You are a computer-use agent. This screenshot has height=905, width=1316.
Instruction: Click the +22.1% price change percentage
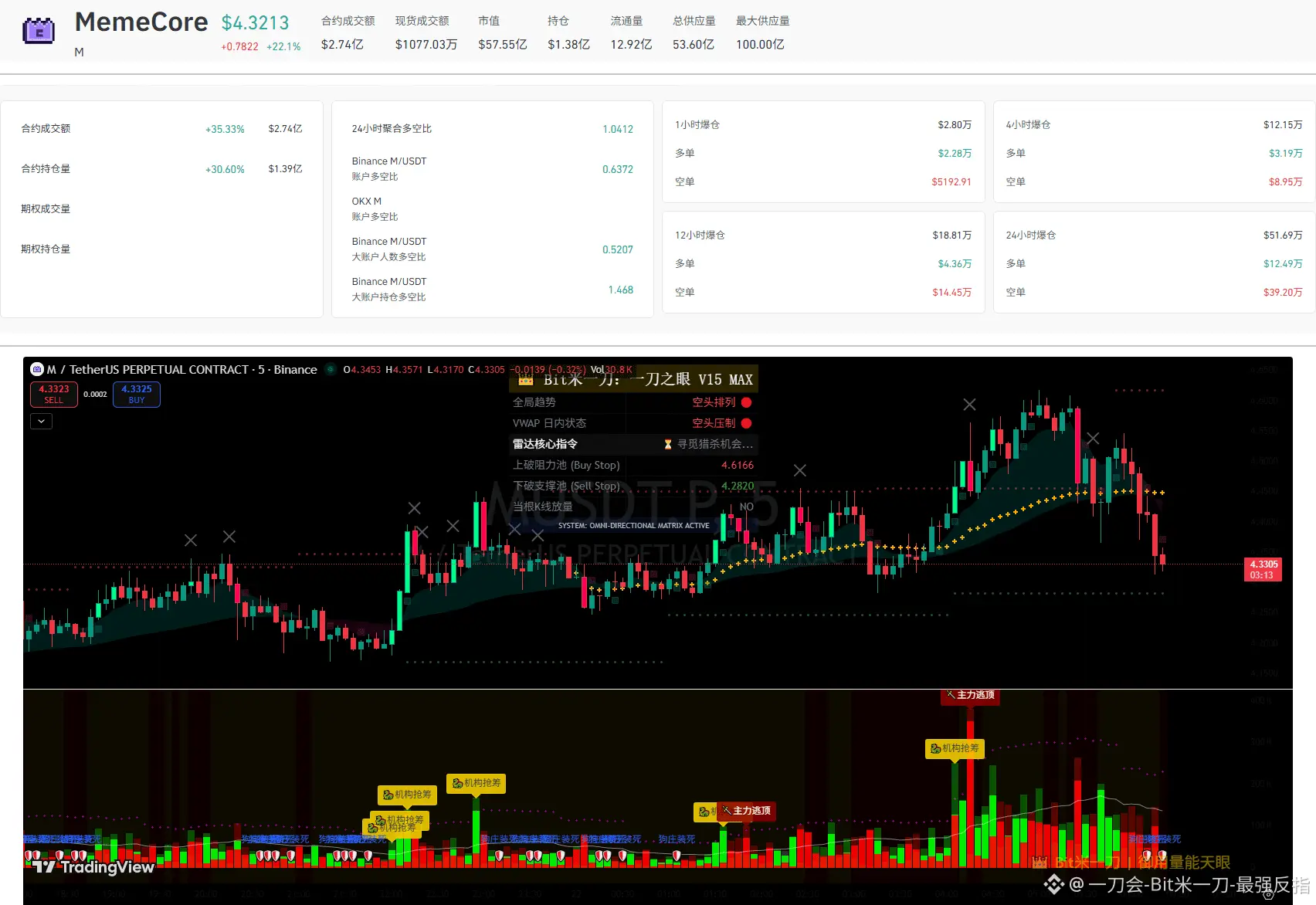click(x=283, y=46)
